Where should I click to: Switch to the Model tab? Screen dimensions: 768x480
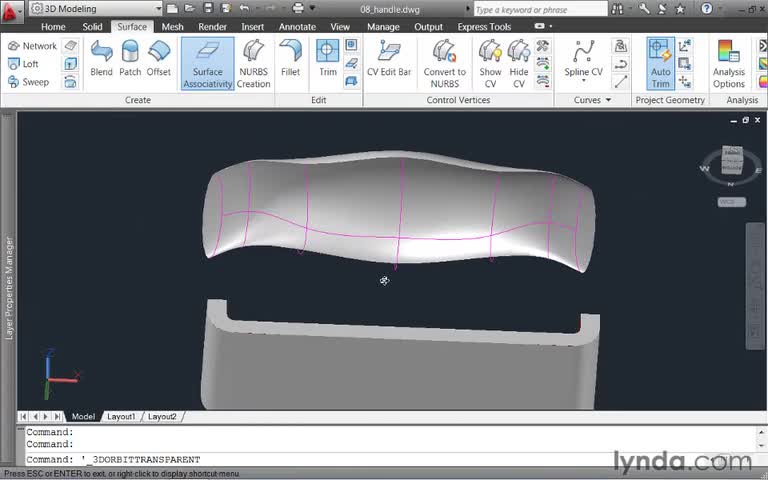83,416
